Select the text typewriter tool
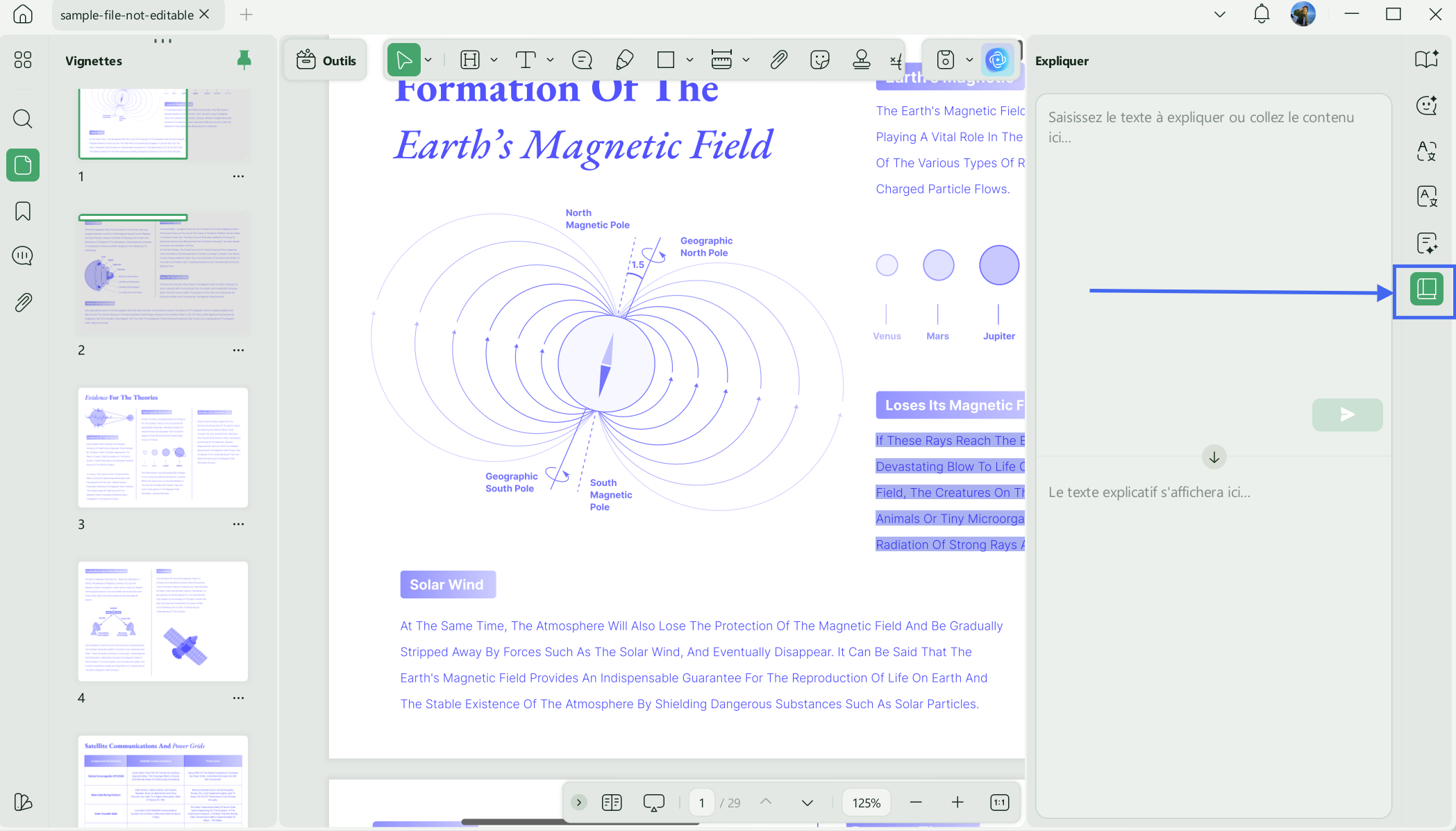 pyautogui.click(x=526, y=60)
